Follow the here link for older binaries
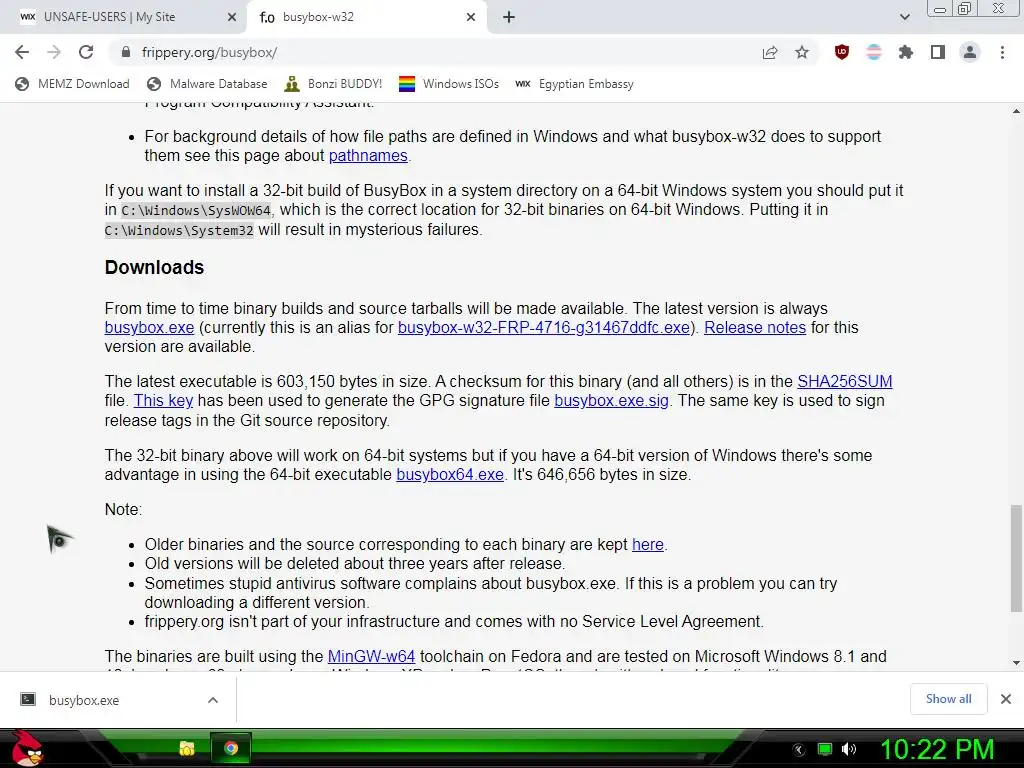Viewport: 1024px width, 768px height. (648, 544)
